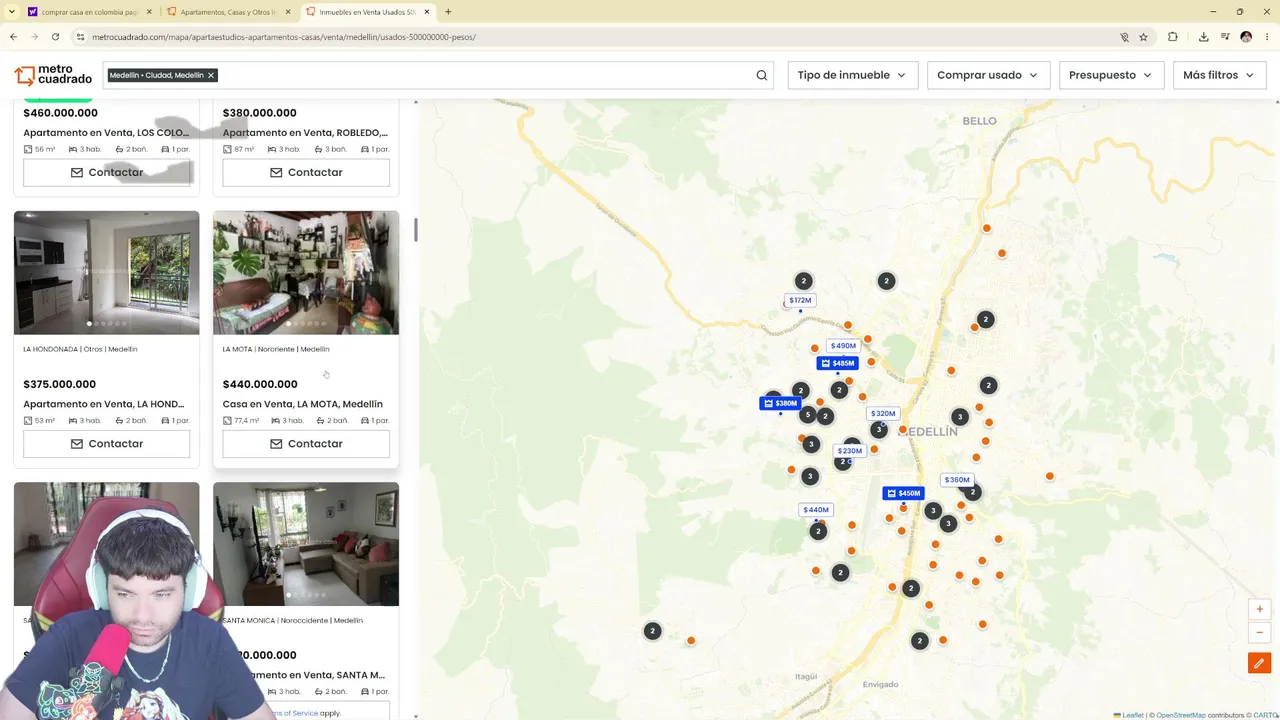Screen dimensions: 1280x720
Task: Open the Santa Monica apartment photo
Action: pos(306,544)
